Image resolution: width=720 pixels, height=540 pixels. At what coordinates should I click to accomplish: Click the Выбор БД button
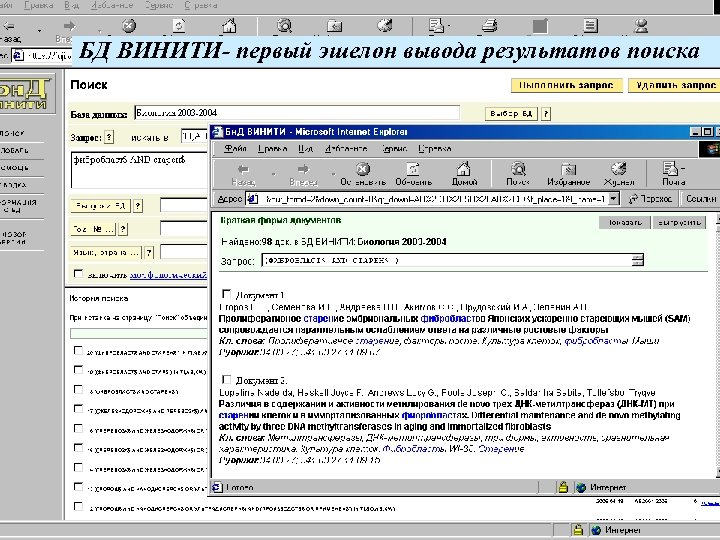point(511,113)
